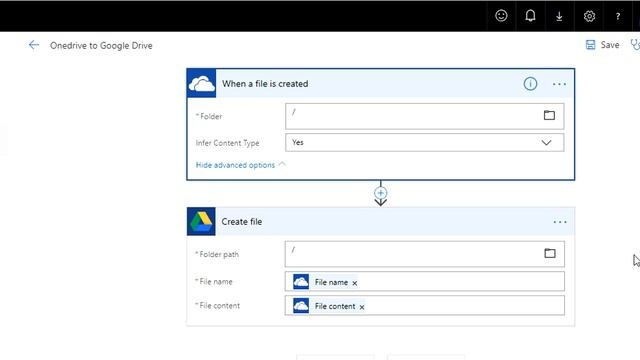Open the notifications bell

530,16
